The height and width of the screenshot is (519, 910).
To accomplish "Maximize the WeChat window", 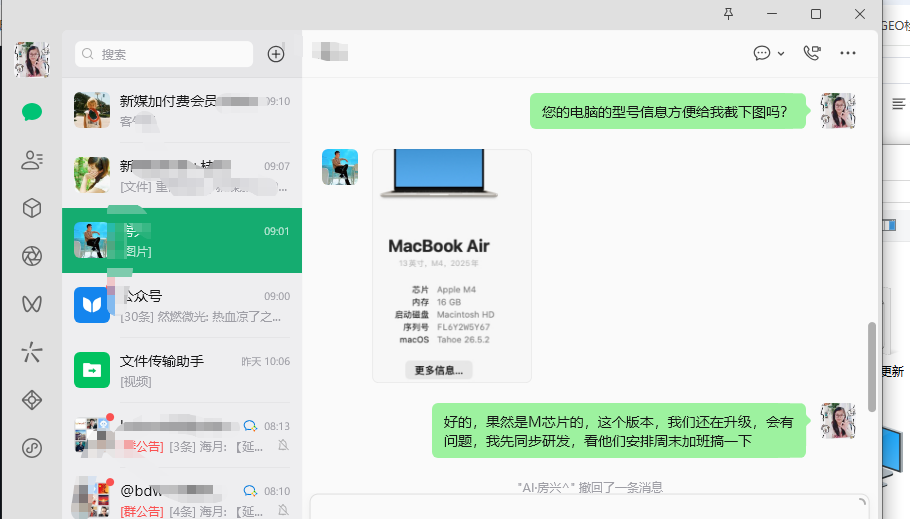I will click(x=816, y=13).
